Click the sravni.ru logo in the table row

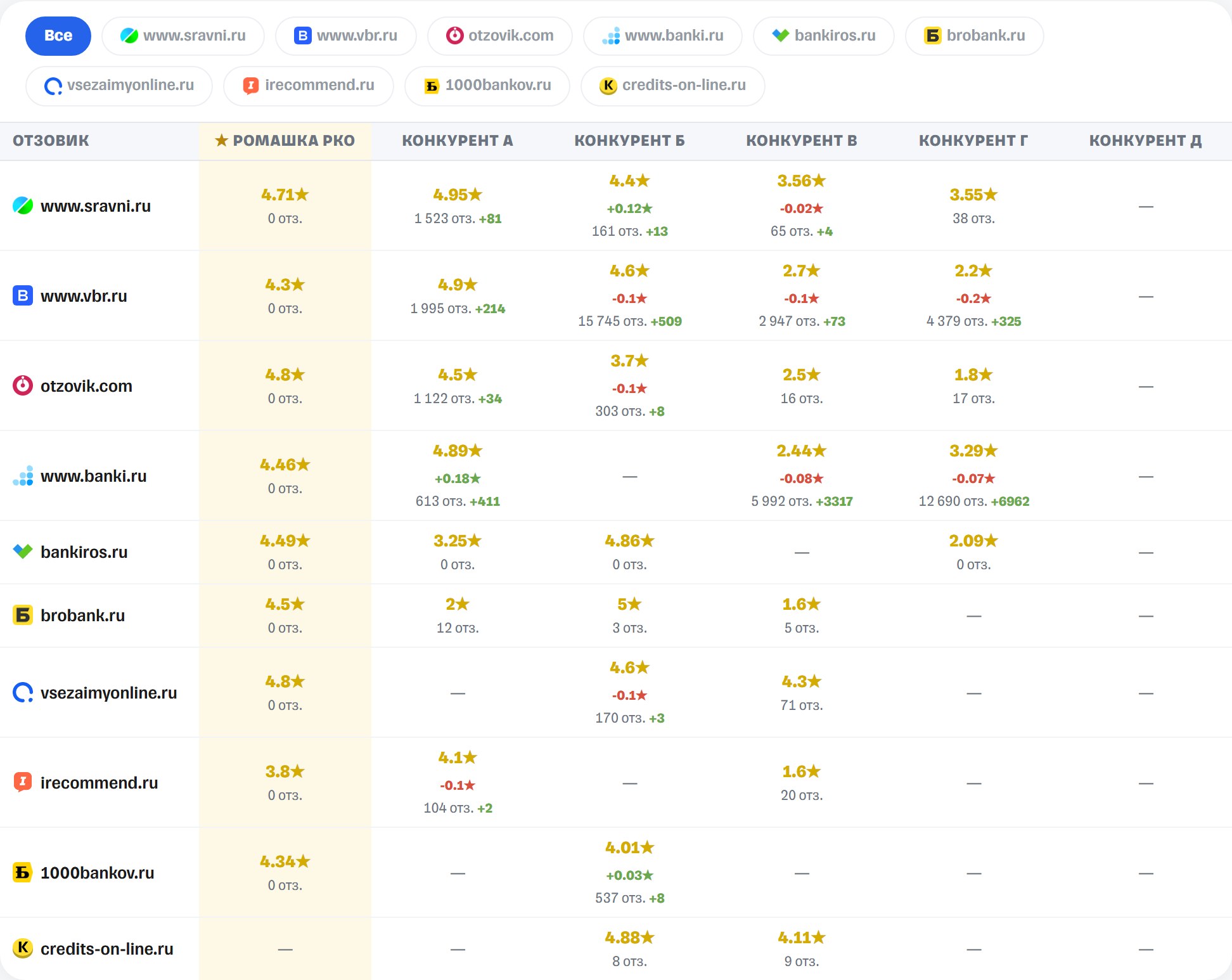click(x=23, y=206)
